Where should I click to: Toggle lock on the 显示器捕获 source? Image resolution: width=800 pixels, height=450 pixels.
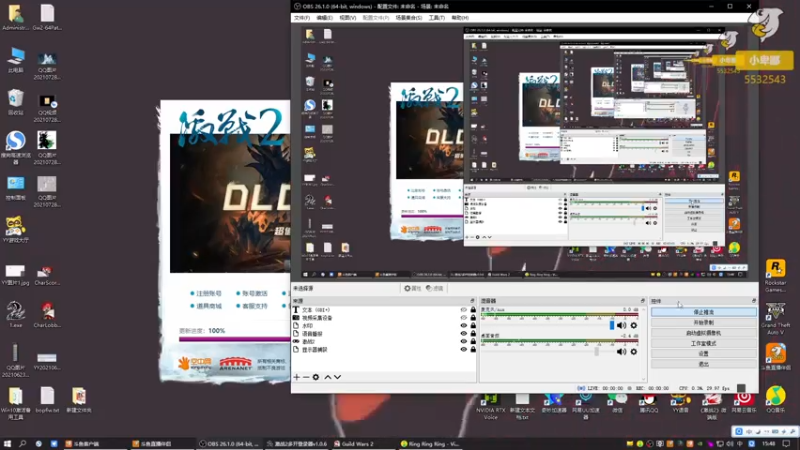point(473,349)
